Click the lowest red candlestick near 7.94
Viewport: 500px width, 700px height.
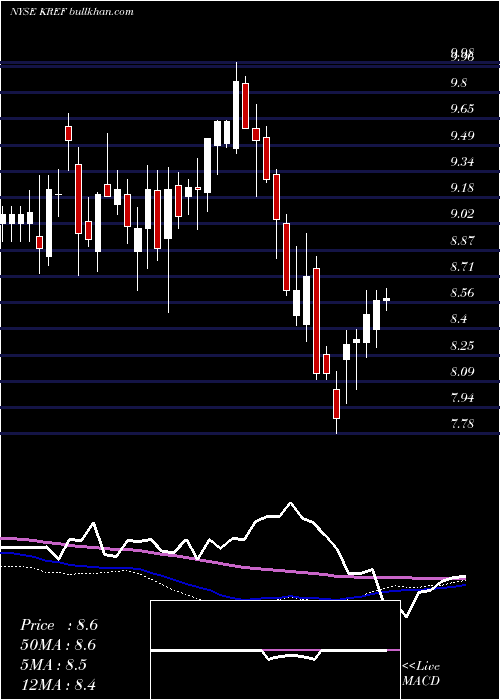[x=336, y=404]
